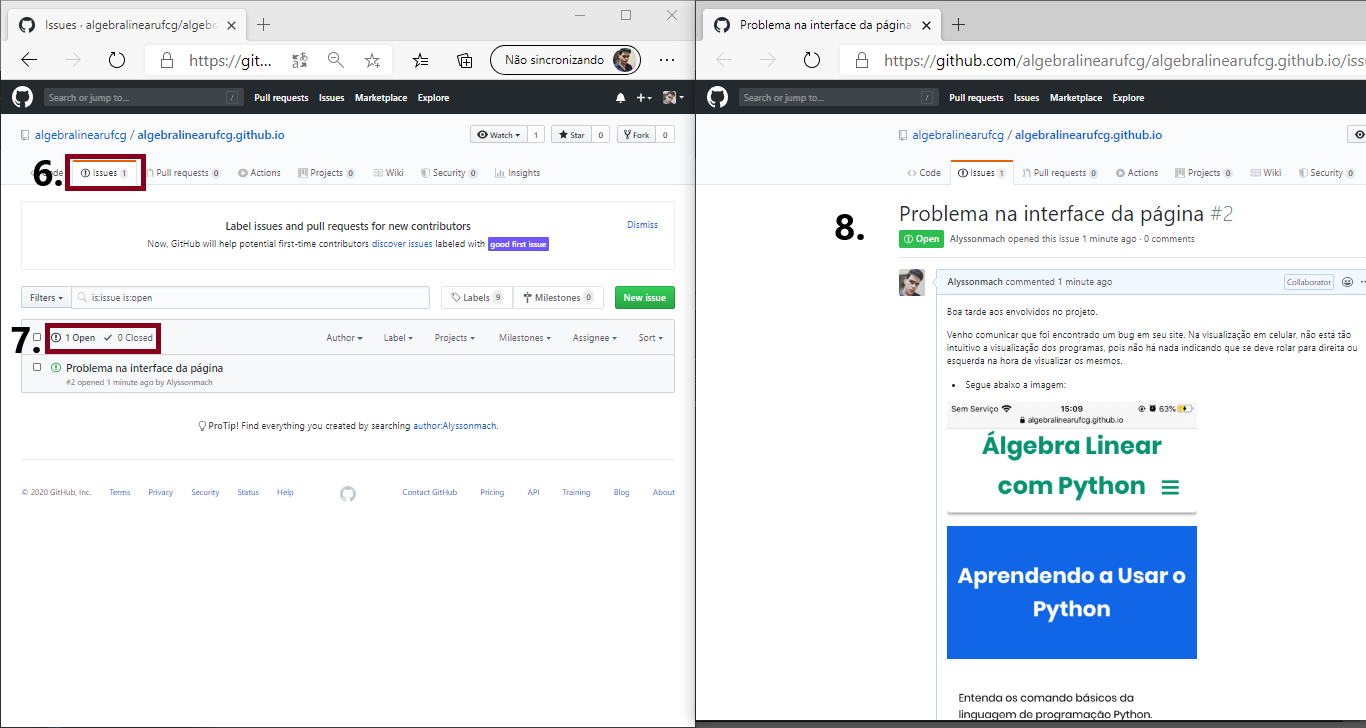Click the green New issue button
Screen dimensions: 1366x728
coord(645,297)
